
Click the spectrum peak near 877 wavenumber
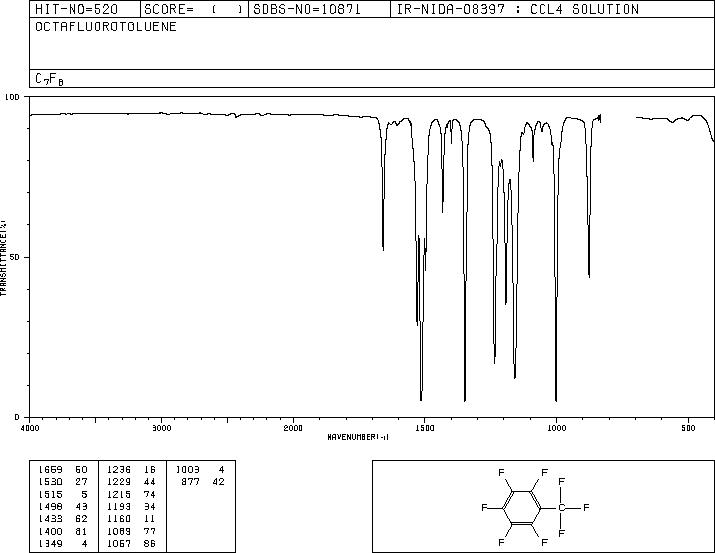pos(589,275)
